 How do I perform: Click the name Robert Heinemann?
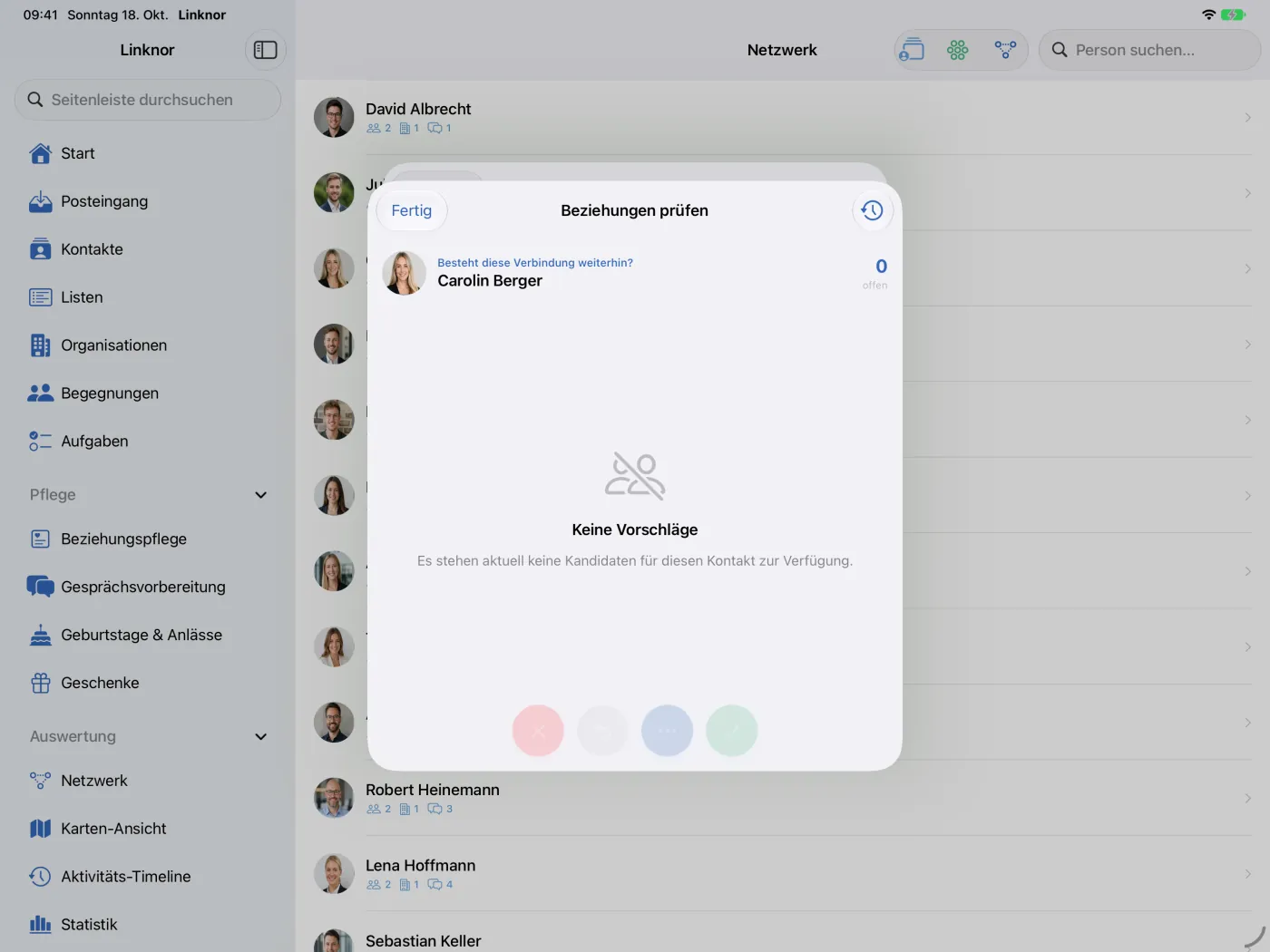tap(433, 790)
